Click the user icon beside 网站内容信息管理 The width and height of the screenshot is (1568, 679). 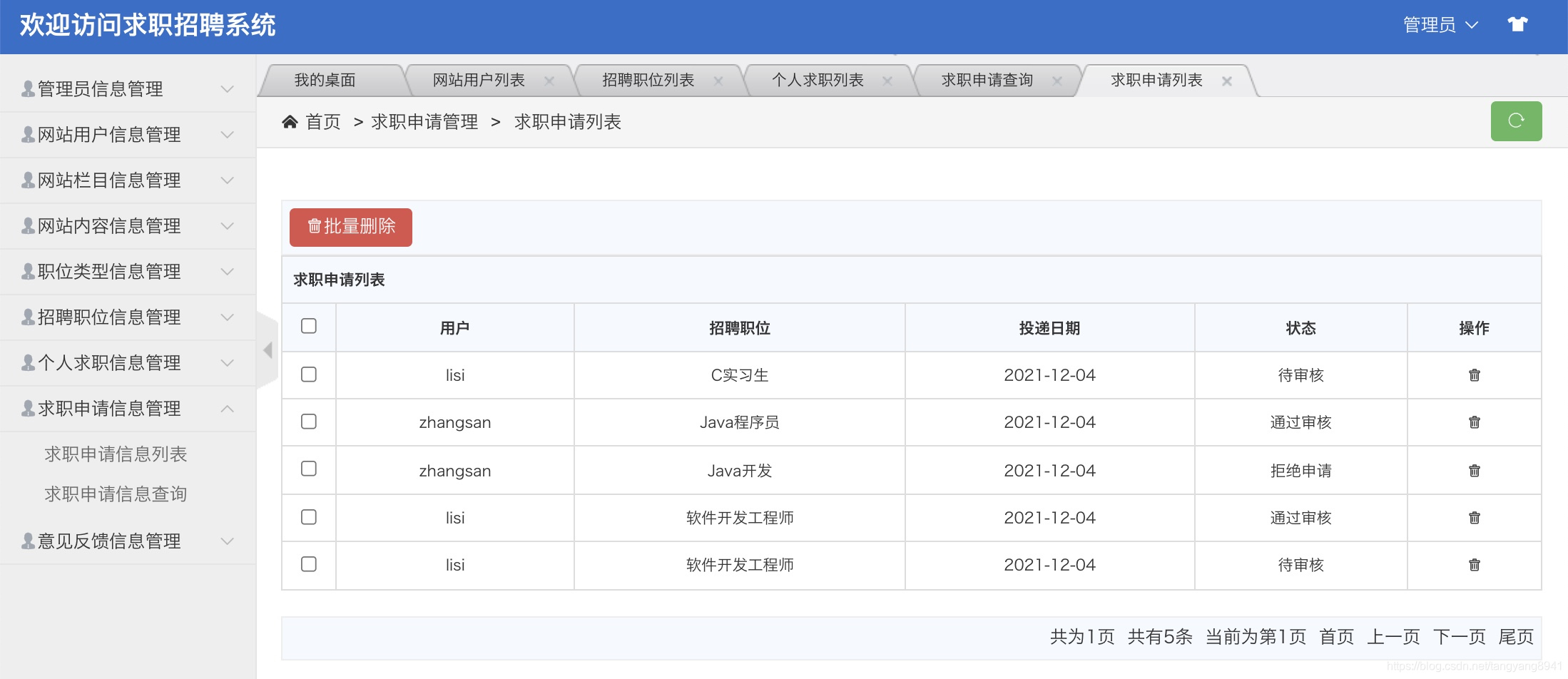(x=29, y=225)
